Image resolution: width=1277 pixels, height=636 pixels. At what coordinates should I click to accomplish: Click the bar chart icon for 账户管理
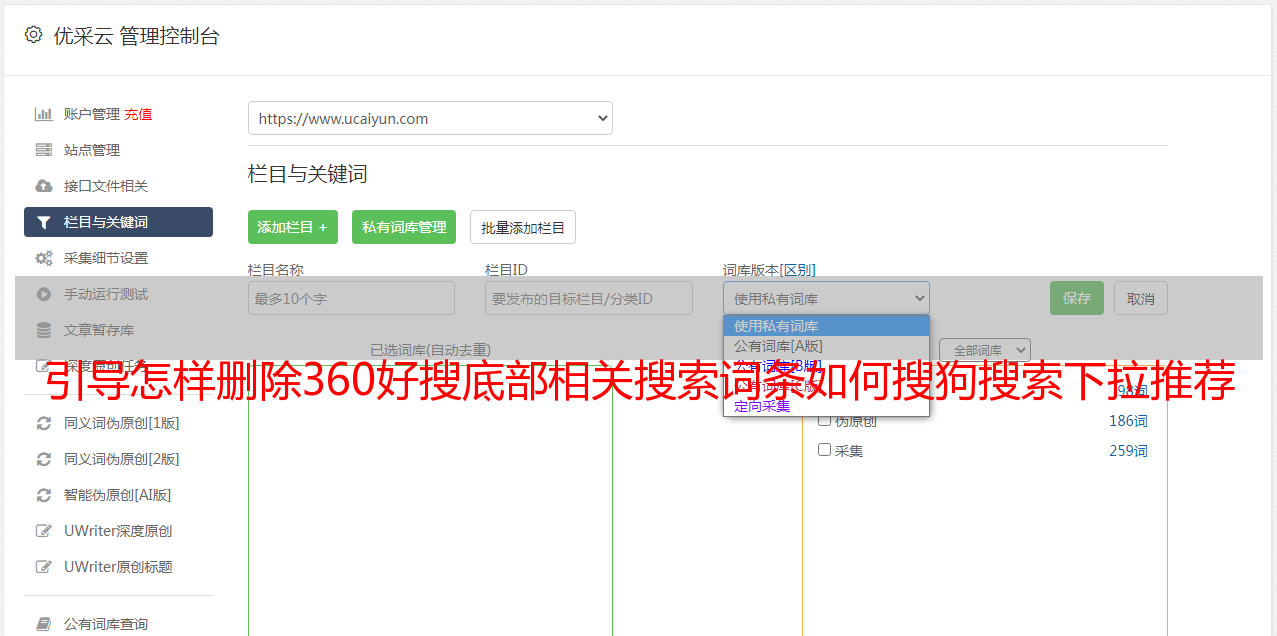44,114
